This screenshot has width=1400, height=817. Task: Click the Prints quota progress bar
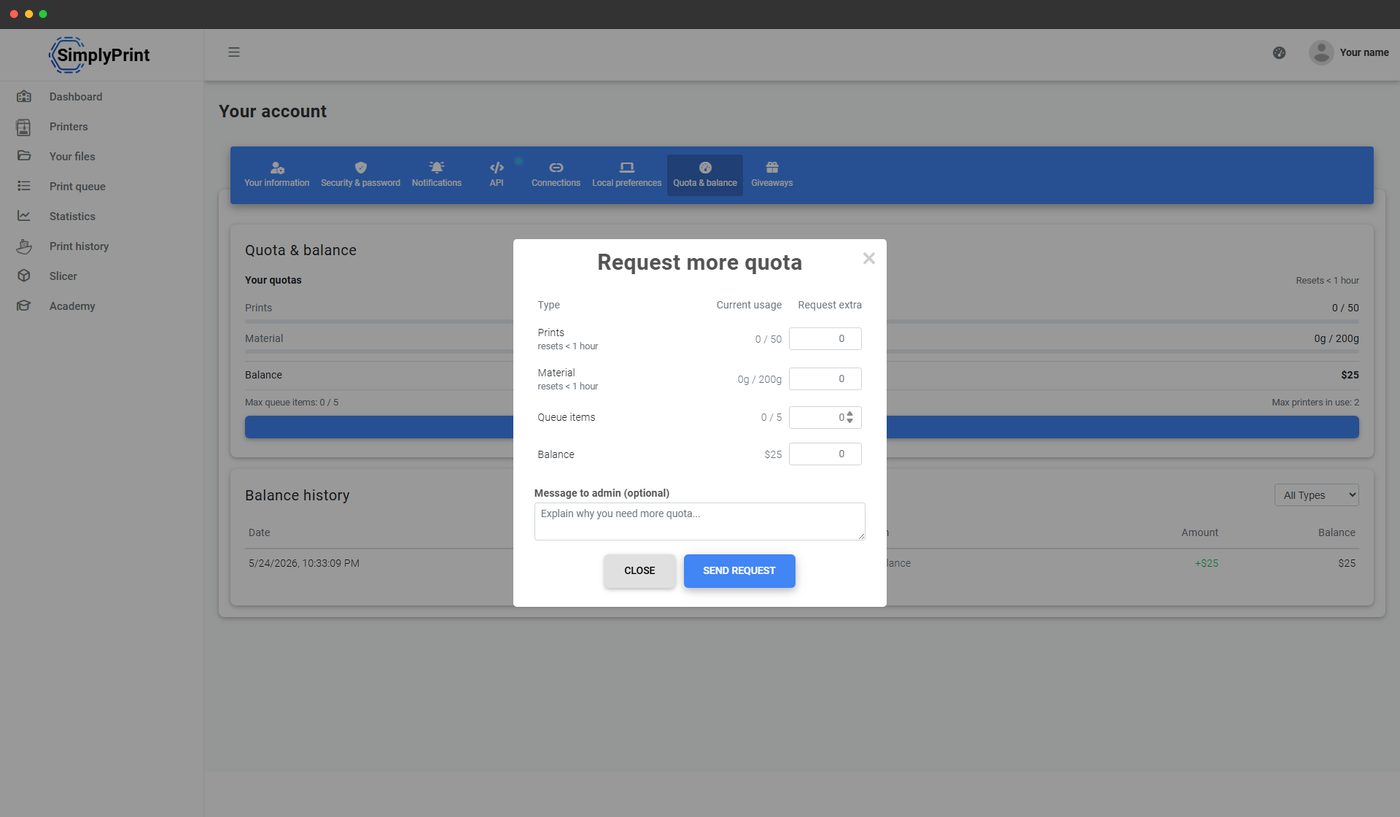(x=802, y=321)
